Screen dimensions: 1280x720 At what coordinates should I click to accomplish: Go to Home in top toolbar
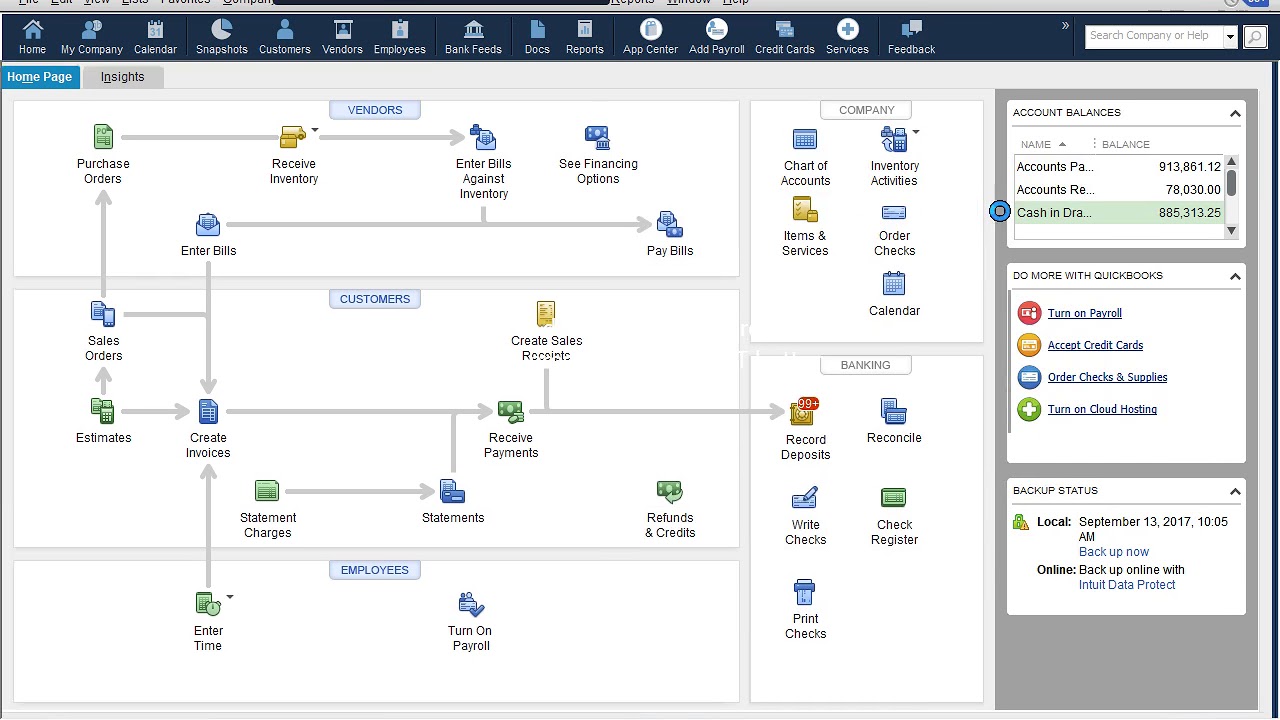tap(32, 36)
